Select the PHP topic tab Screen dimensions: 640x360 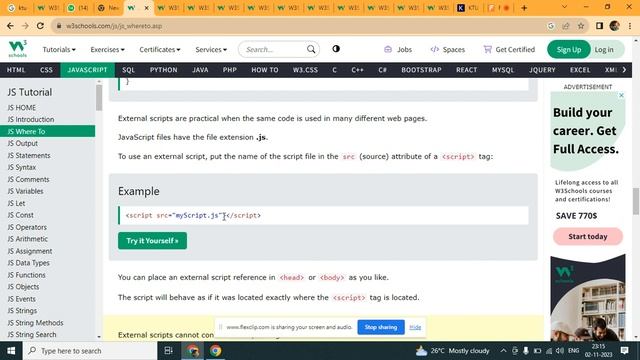229,70
